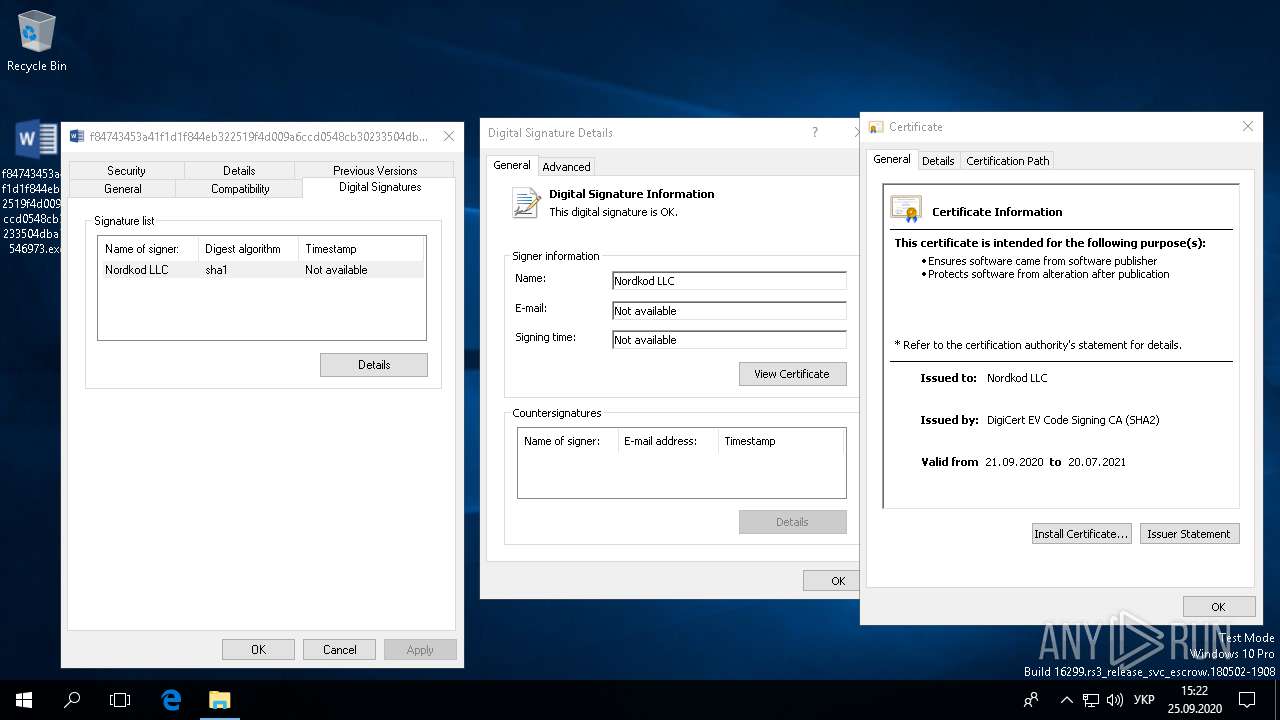
Task: Show hidden tray icons chevron
Action: [1066, 700]
